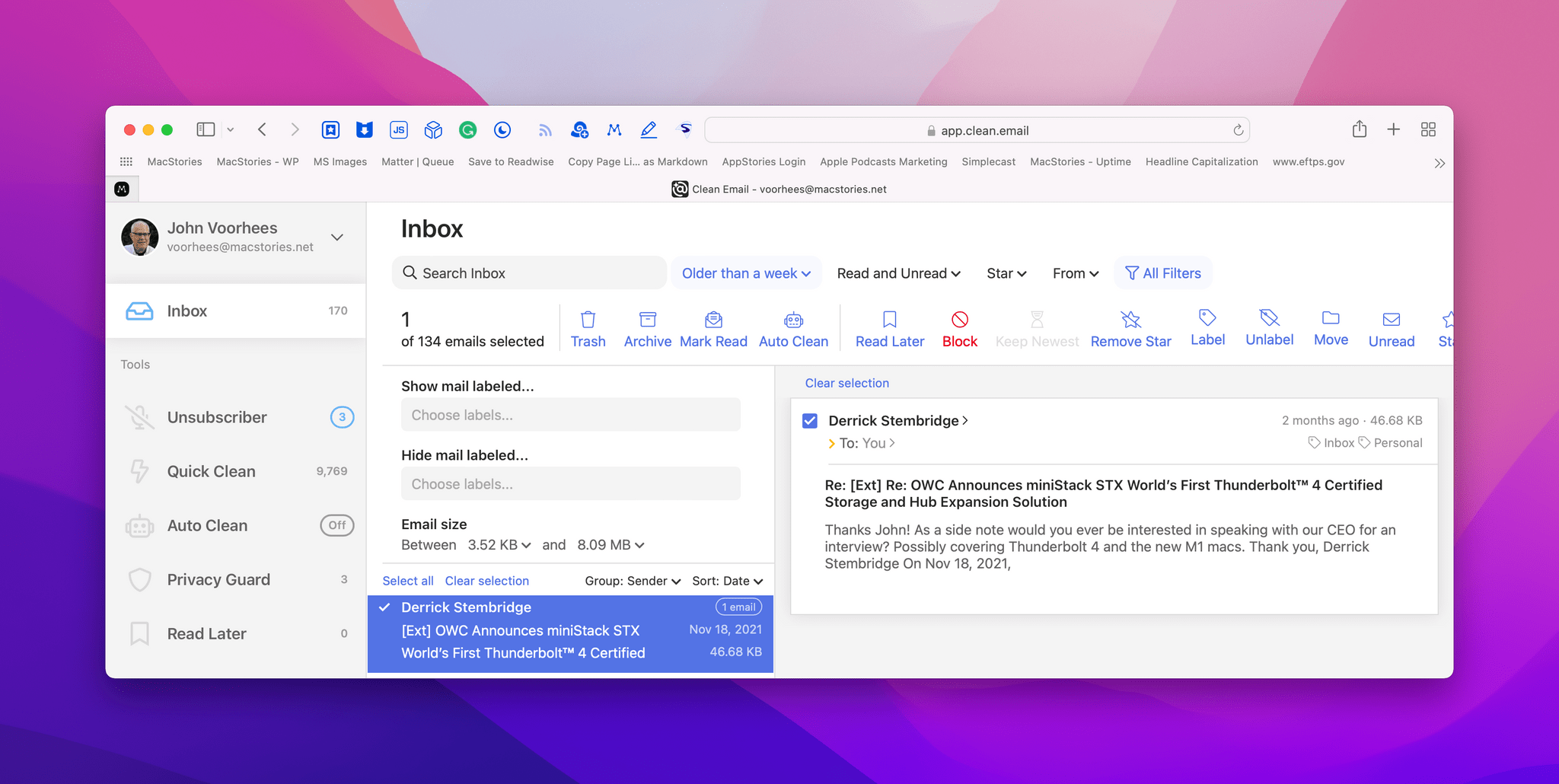This screenshot has width=1559, height=784.
Task: Open MacStories bookmark in favorites bar
Action: pyautogui.click(x=174, y=161)
